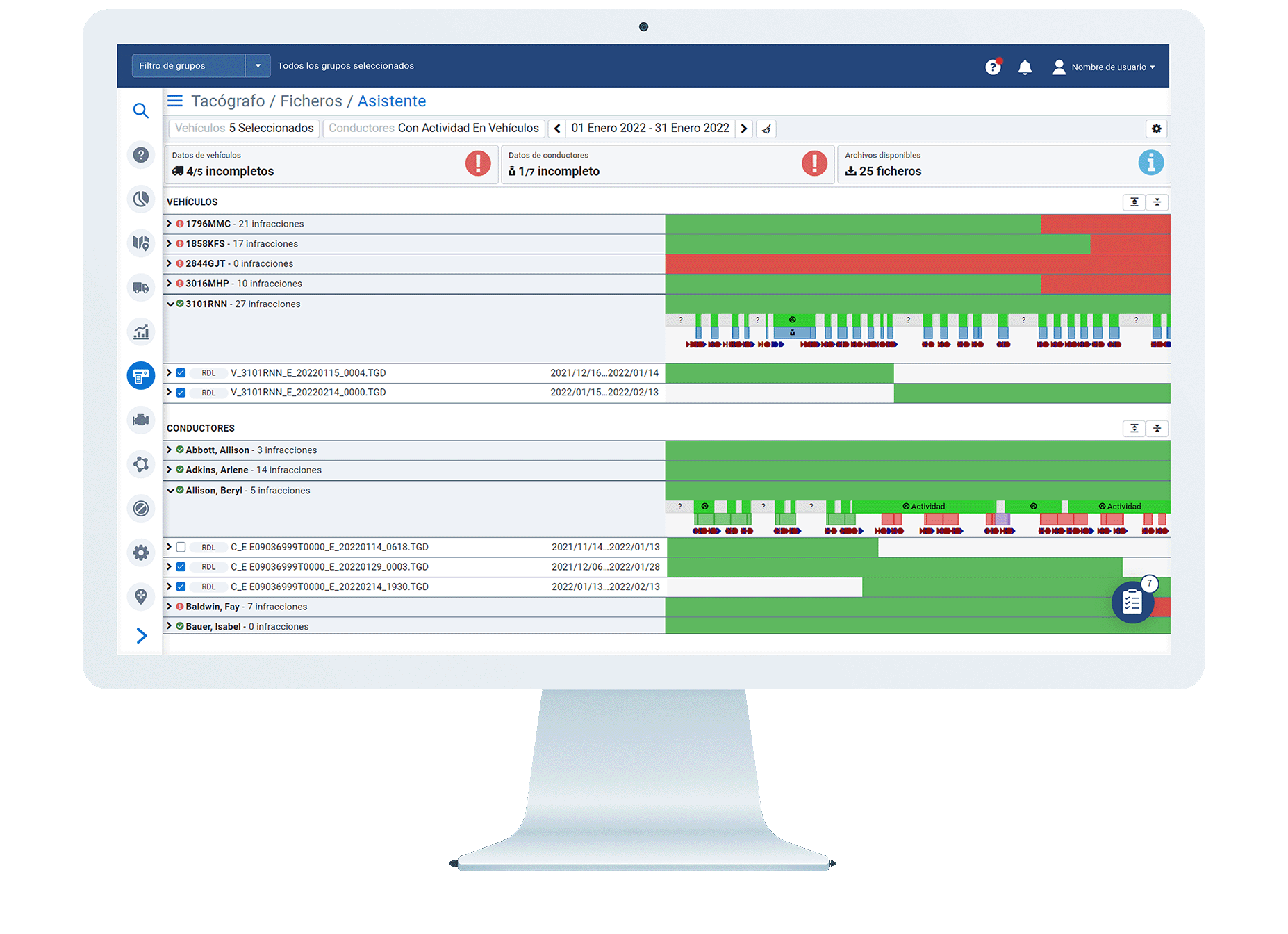The height and width of the screenshot is (934, 1288).
Task: Open the Nombre de usuario menu
Action: pyautogui.click(x=1104, y=67)
